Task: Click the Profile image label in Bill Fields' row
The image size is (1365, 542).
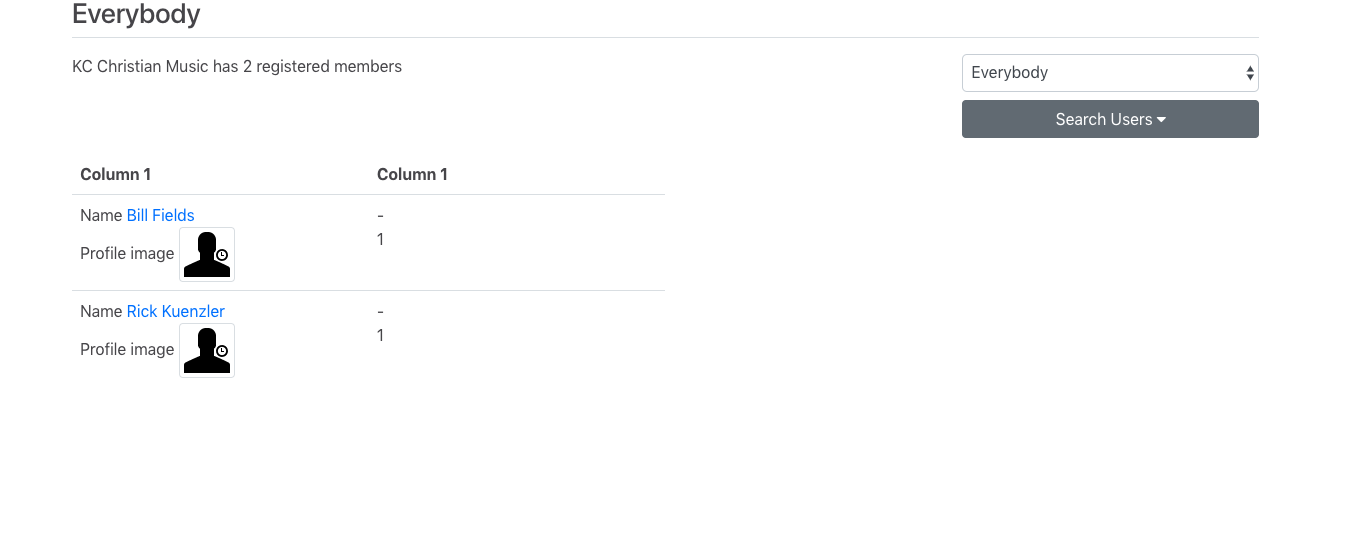Action: tap(127, 253)
